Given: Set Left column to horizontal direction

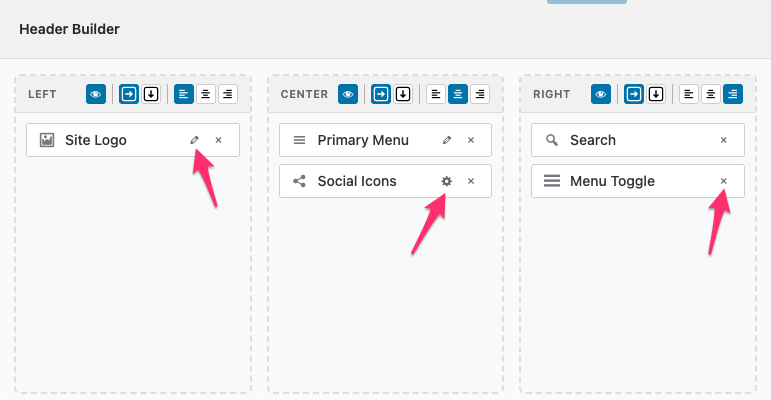Looking at the screenshot, I should pyautogui.click(x=129, y=94).
